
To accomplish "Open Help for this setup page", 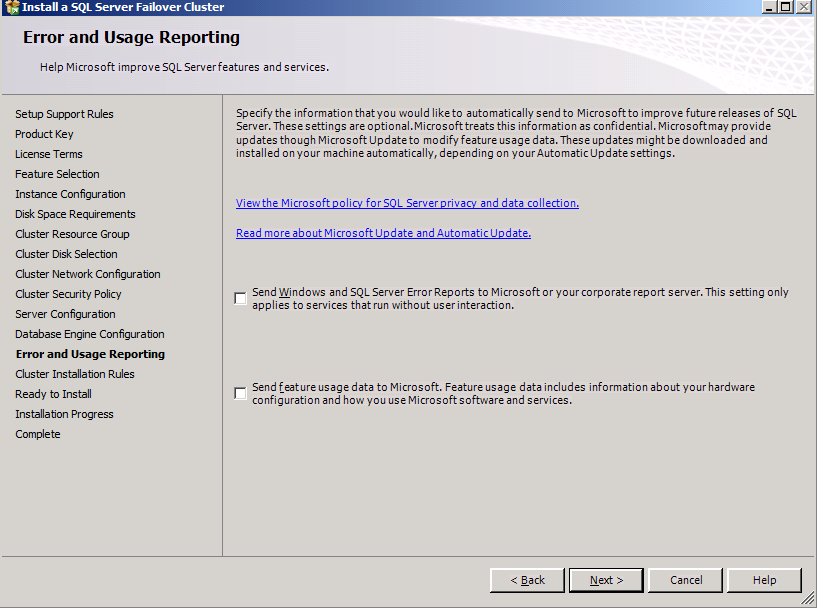I will 764,580.
